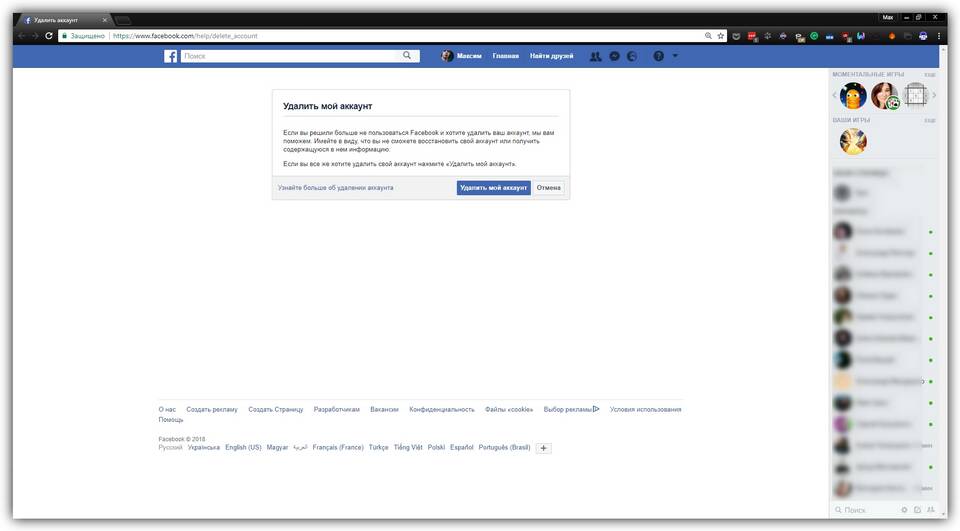Click the Отмена button
The height and width of the screenshot is (531, 960).
click(549, 188)
